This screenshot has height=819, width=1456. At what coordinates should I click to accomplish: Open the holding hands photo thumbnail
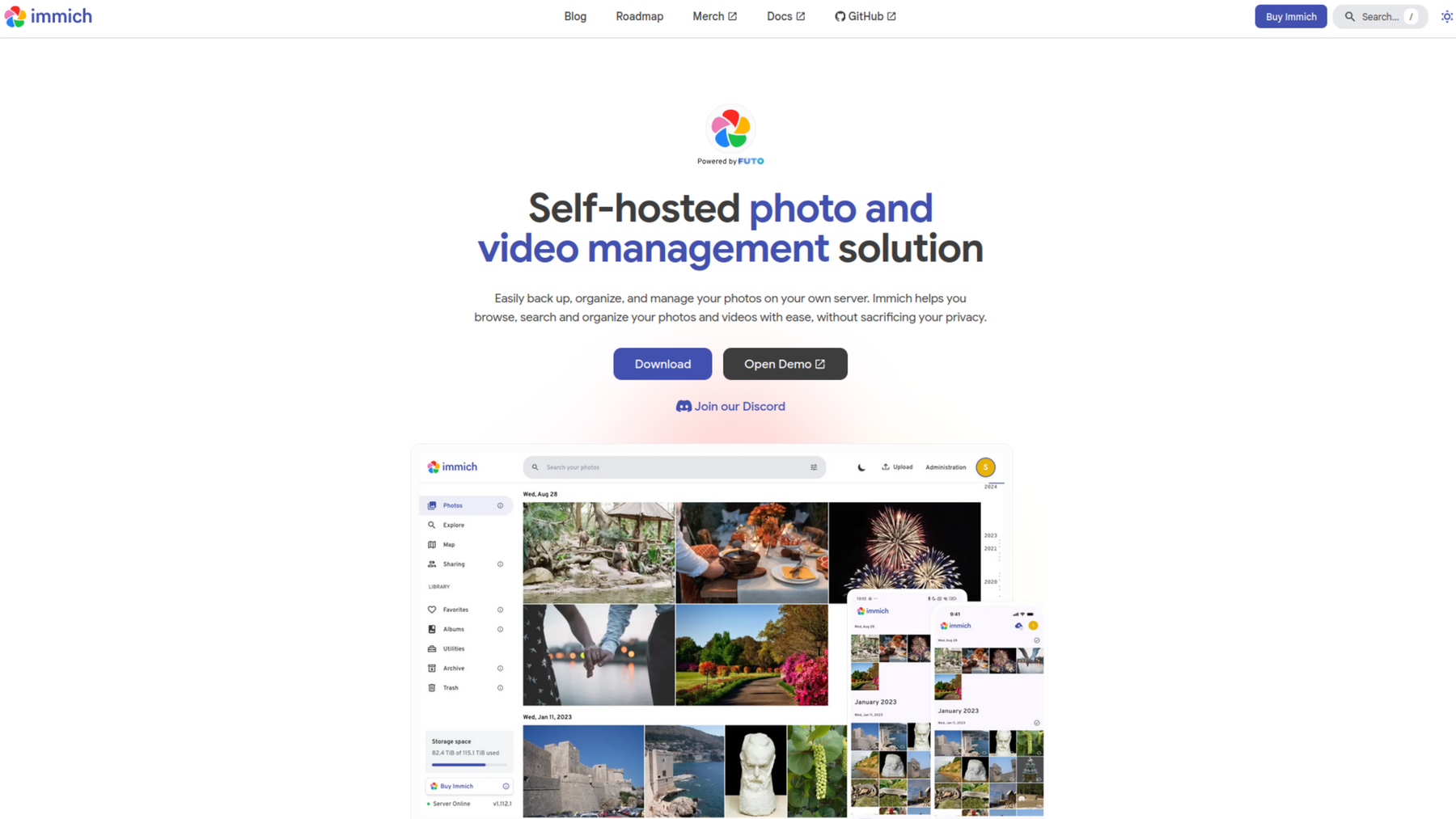coord(599,655)
